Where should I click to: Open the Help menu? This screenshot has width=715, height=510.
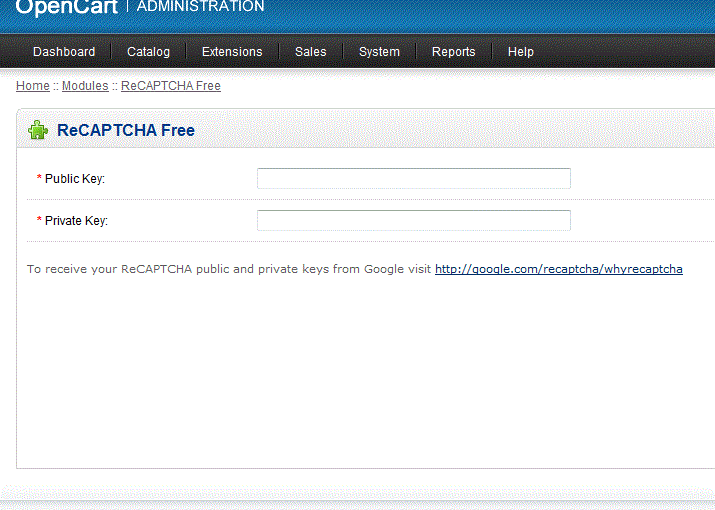point(520,52)
